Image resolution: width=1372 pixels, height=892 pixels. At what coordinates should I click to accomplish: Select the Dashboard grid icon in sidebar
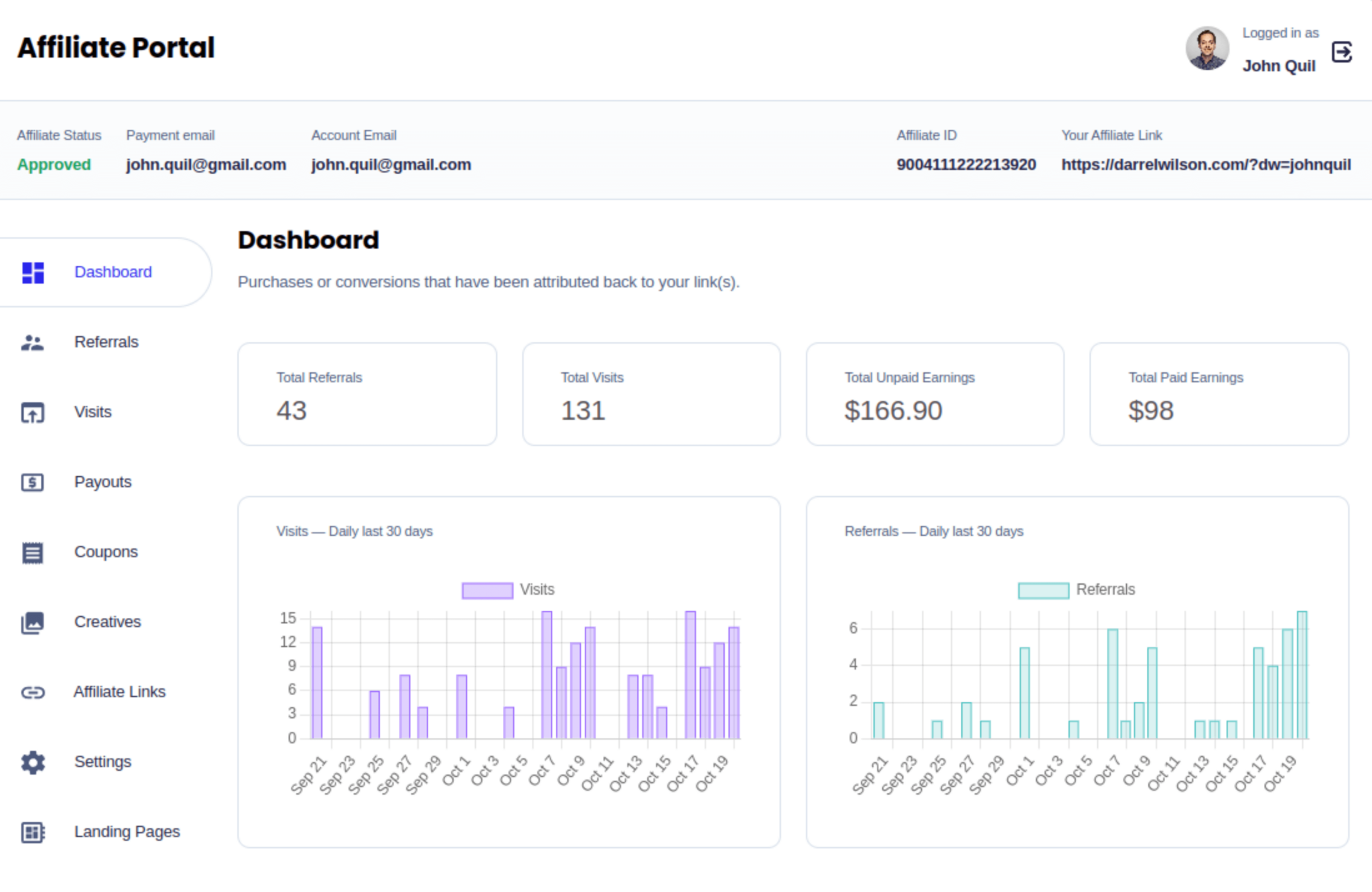pyautogui.click(x=31, y=272)
